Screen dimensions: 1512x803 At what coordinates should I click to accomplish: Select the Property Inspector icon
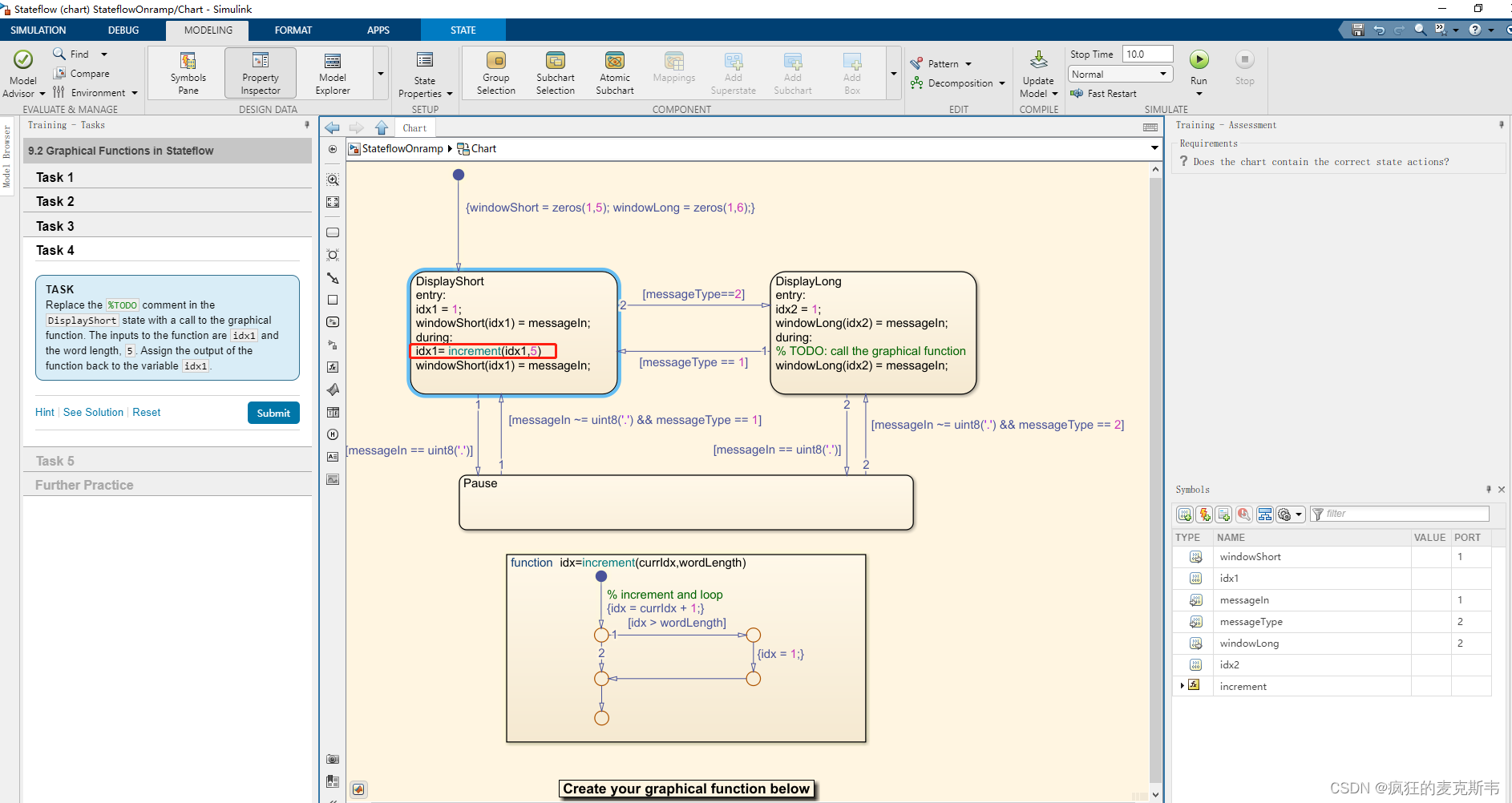(260, 72)
